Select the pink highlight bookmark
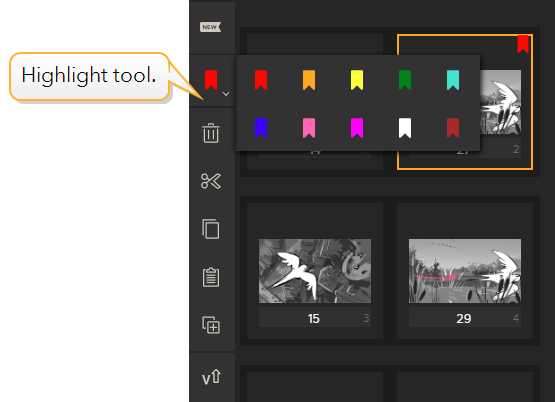The image size is (555, 402). [309, 128]
